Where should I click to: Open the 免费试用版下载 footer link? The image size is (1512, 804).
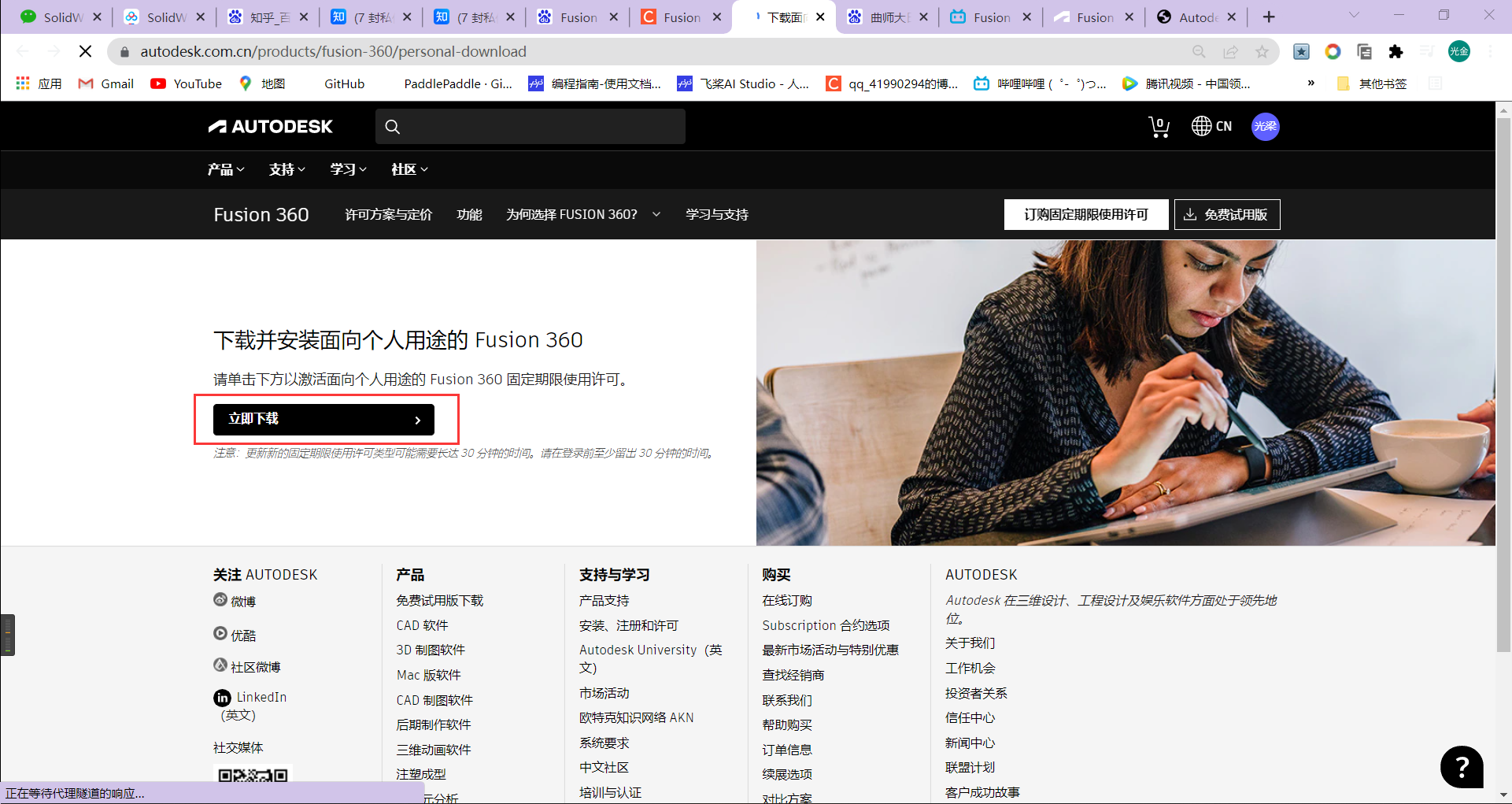point(438,600)
